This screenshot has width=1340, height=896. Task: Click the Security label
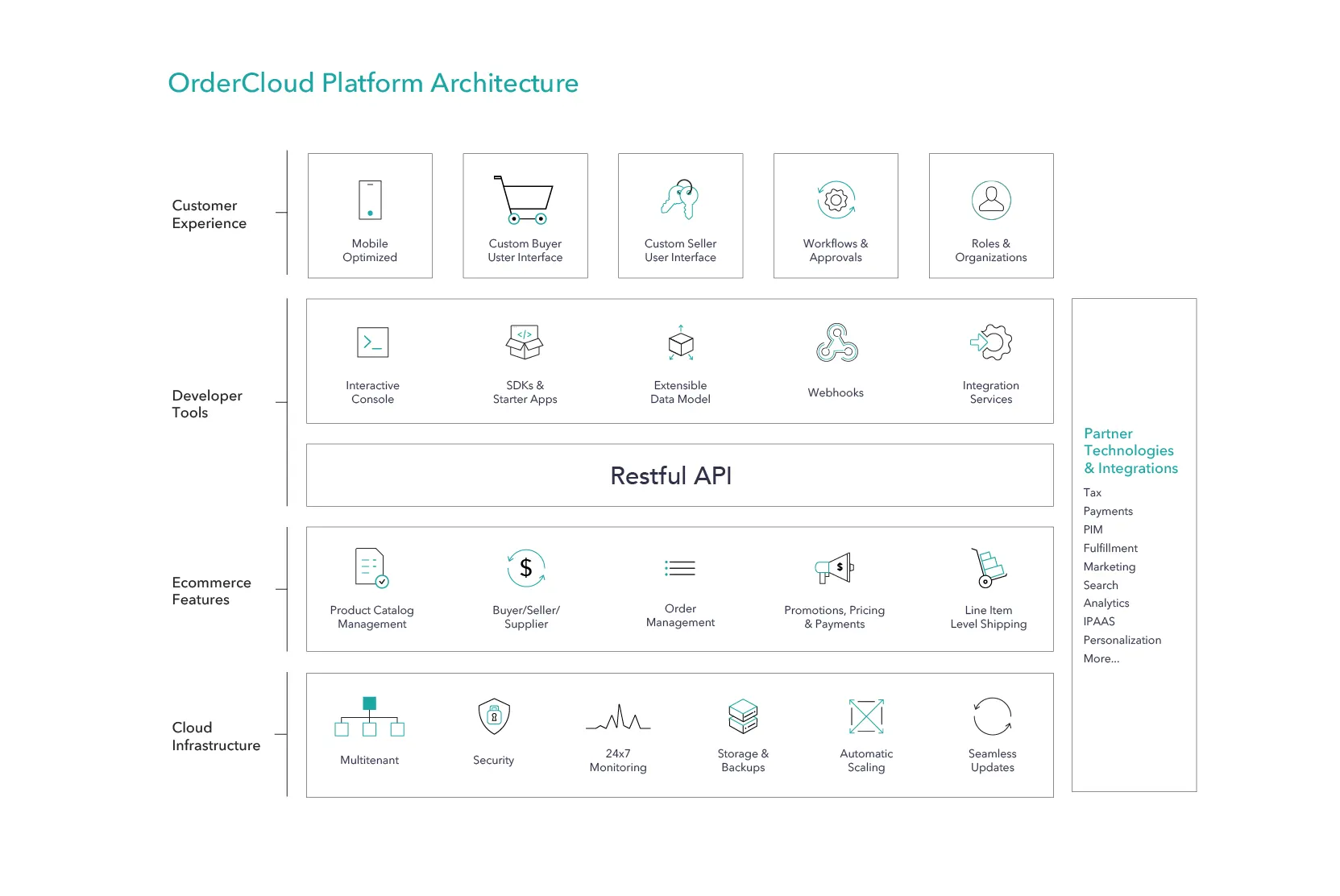click(x=493, y=760)
